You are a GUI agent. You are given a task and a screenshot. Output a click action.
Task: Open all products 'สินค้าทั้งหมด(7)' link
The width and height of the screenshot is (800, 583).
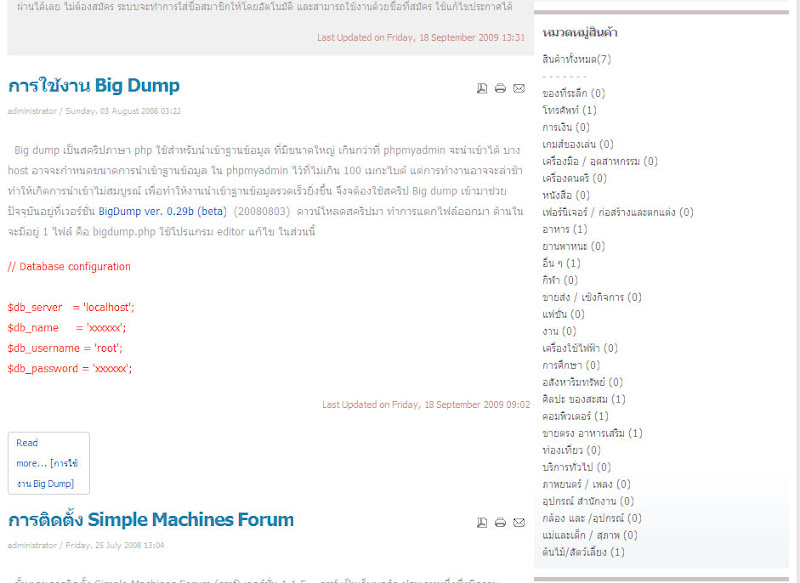tap(577, 59)
